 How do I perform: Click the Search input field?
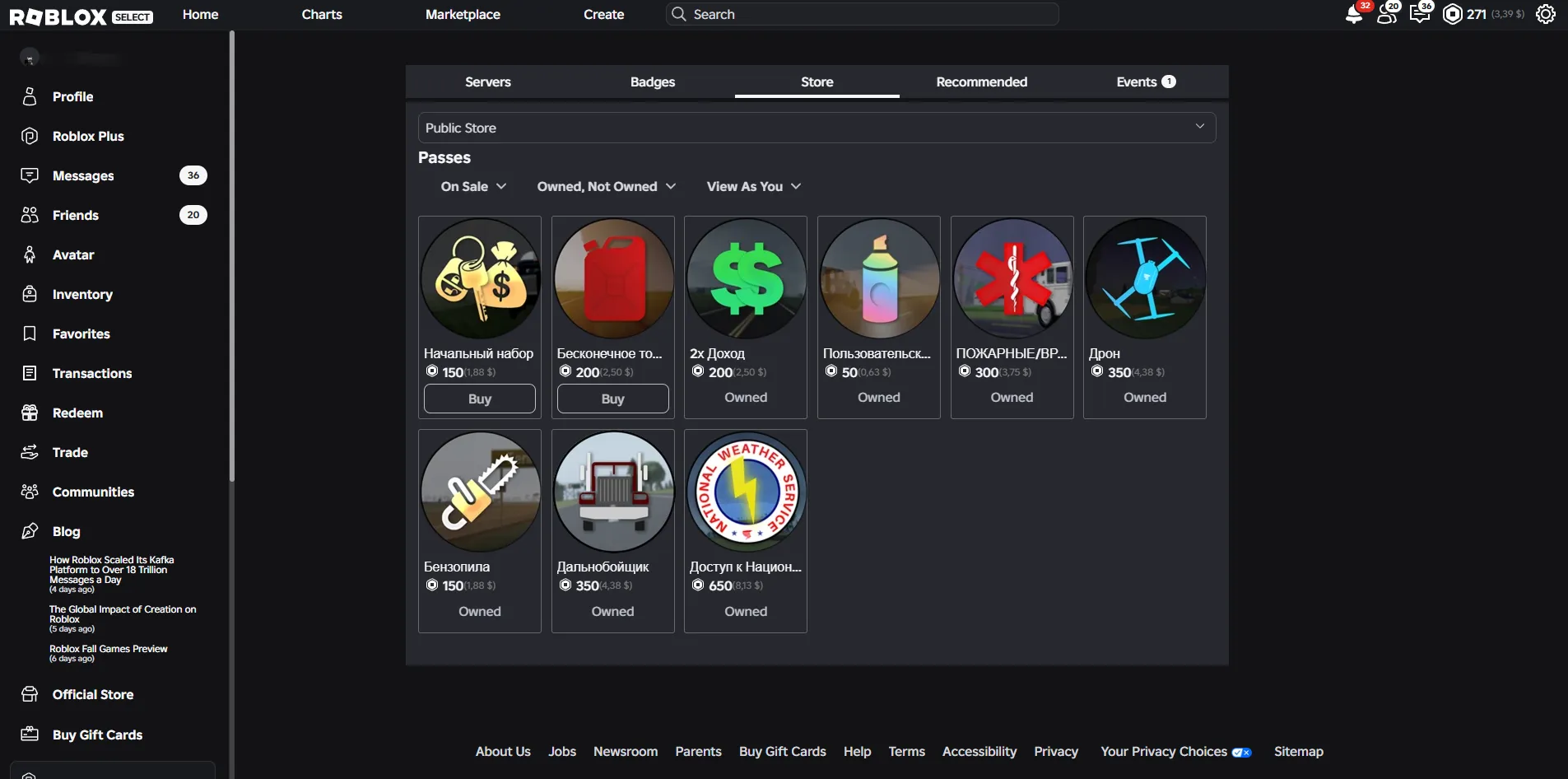(x=862, y=14)
